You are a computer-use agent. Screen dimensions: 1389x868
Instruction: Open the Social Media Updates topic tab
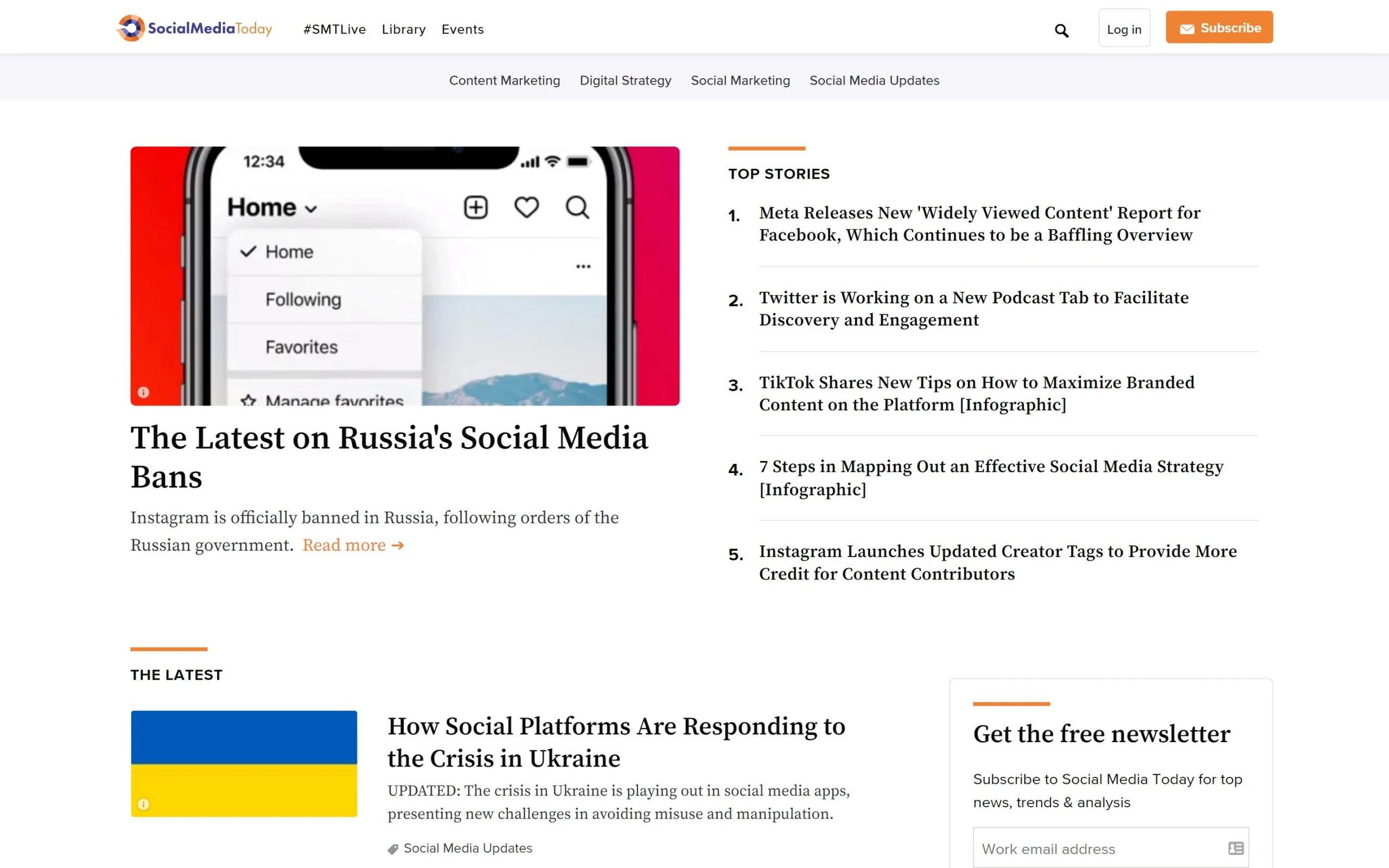[874, 80]
